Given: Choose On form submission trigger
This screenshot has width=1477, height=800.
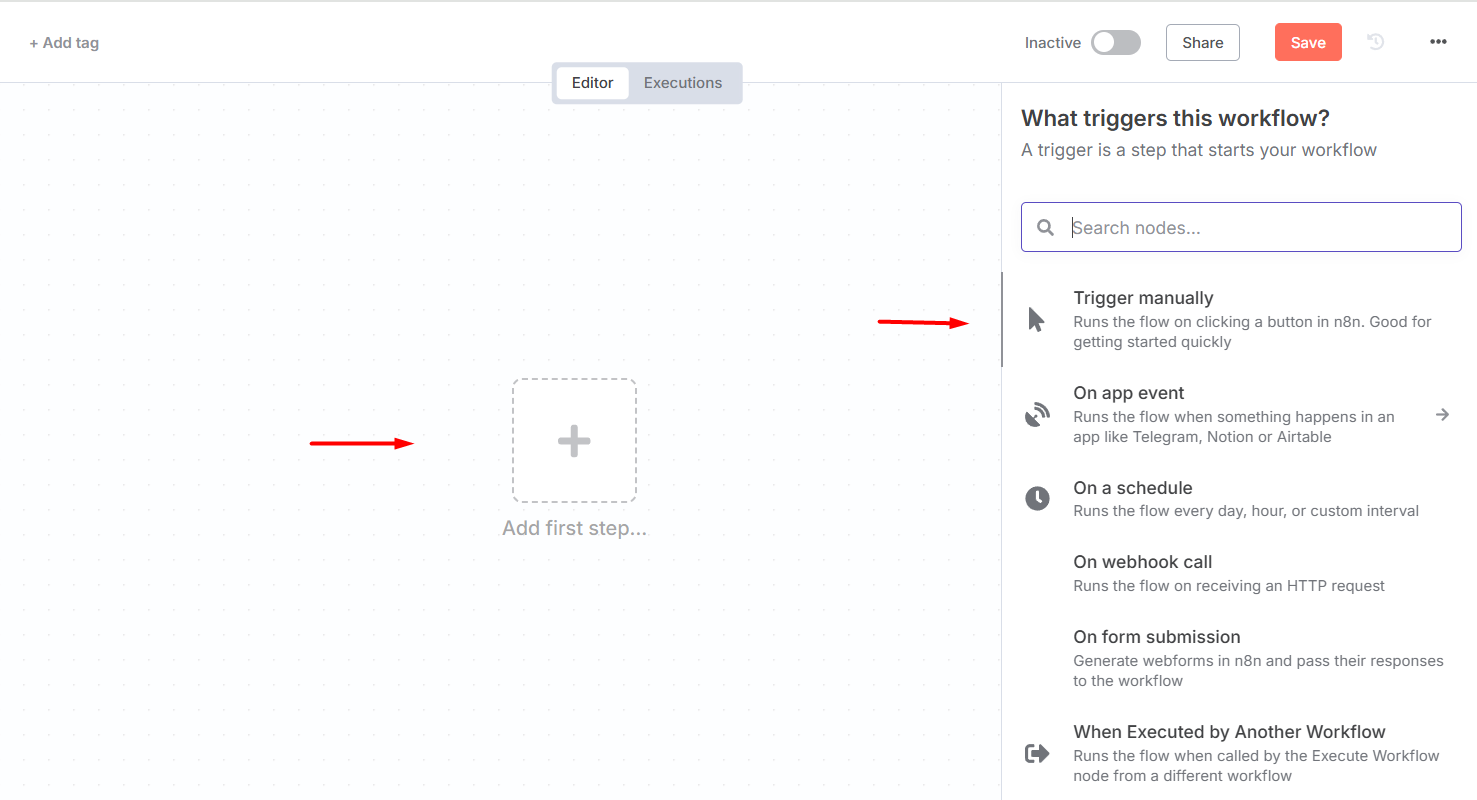Looking at the screenshot, I should point(1240,658).
